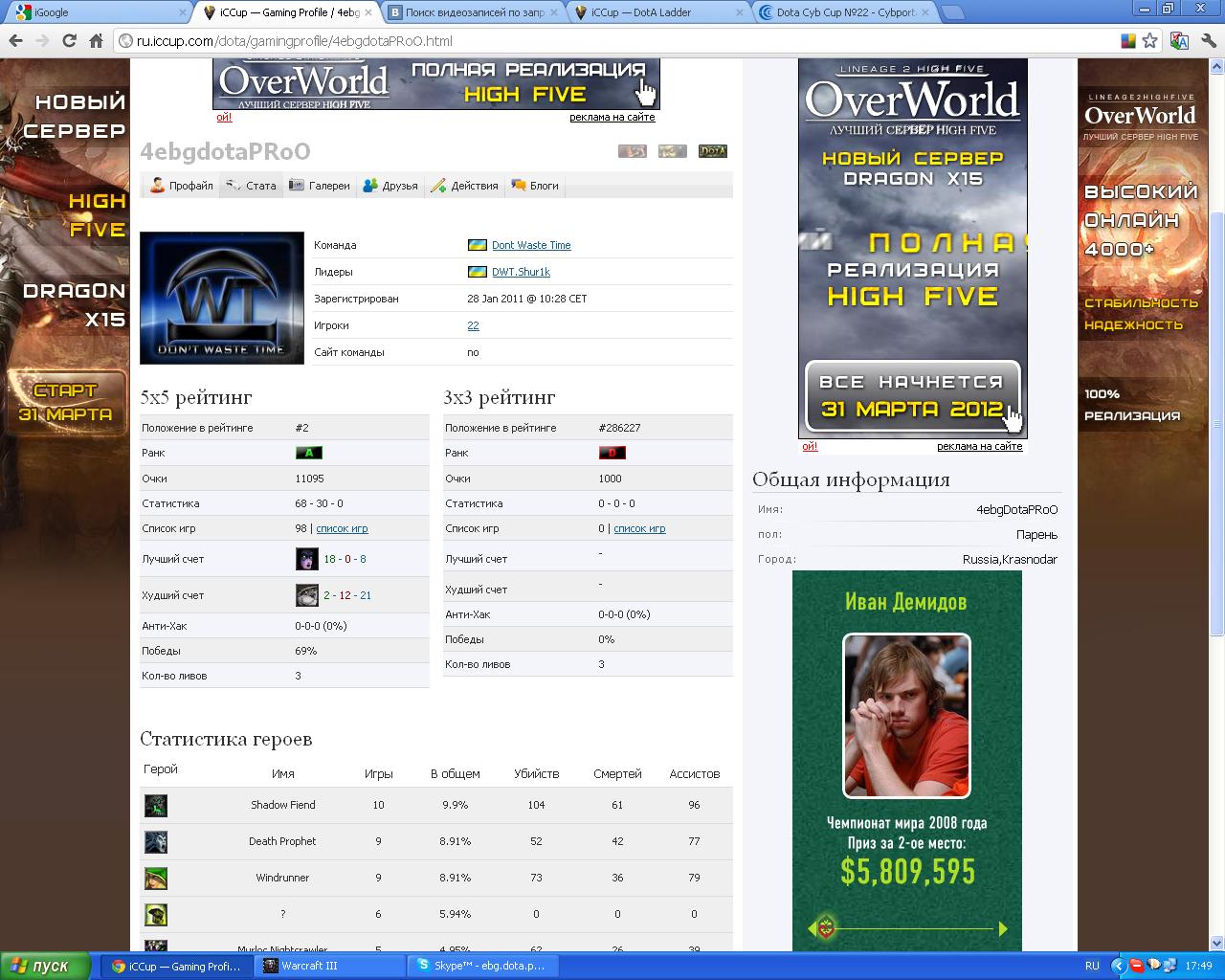1225x980 pixels.
Task: Click 'ой!' link under the right banner
Action: (810, 446)
